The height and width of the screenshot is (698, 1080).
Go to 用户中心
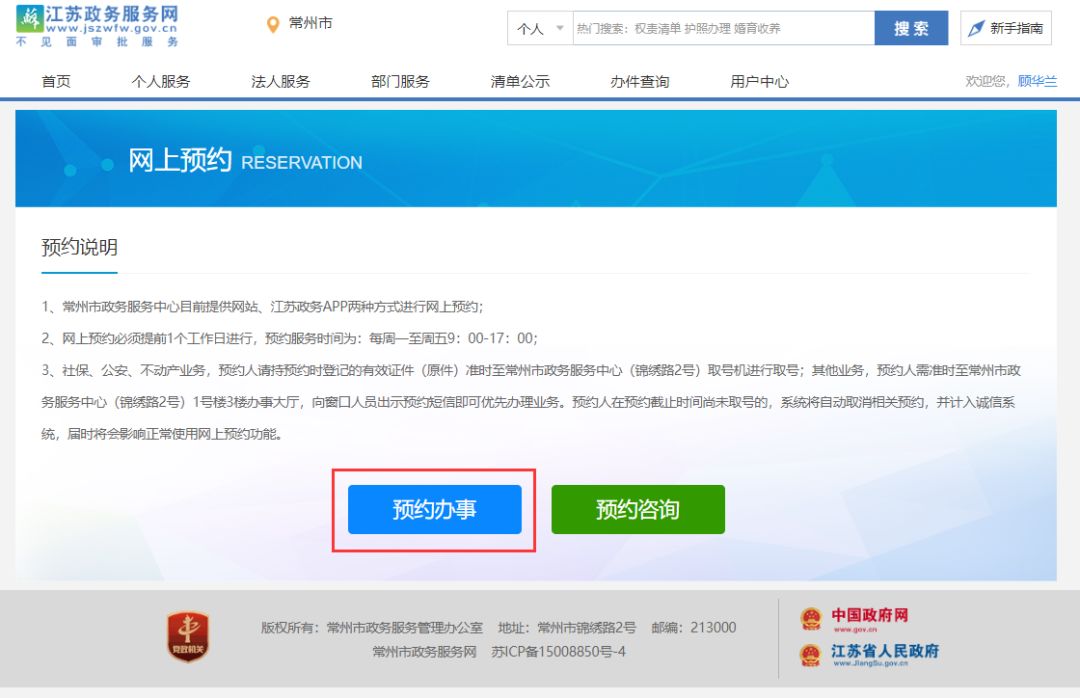(x=759, y=81)
